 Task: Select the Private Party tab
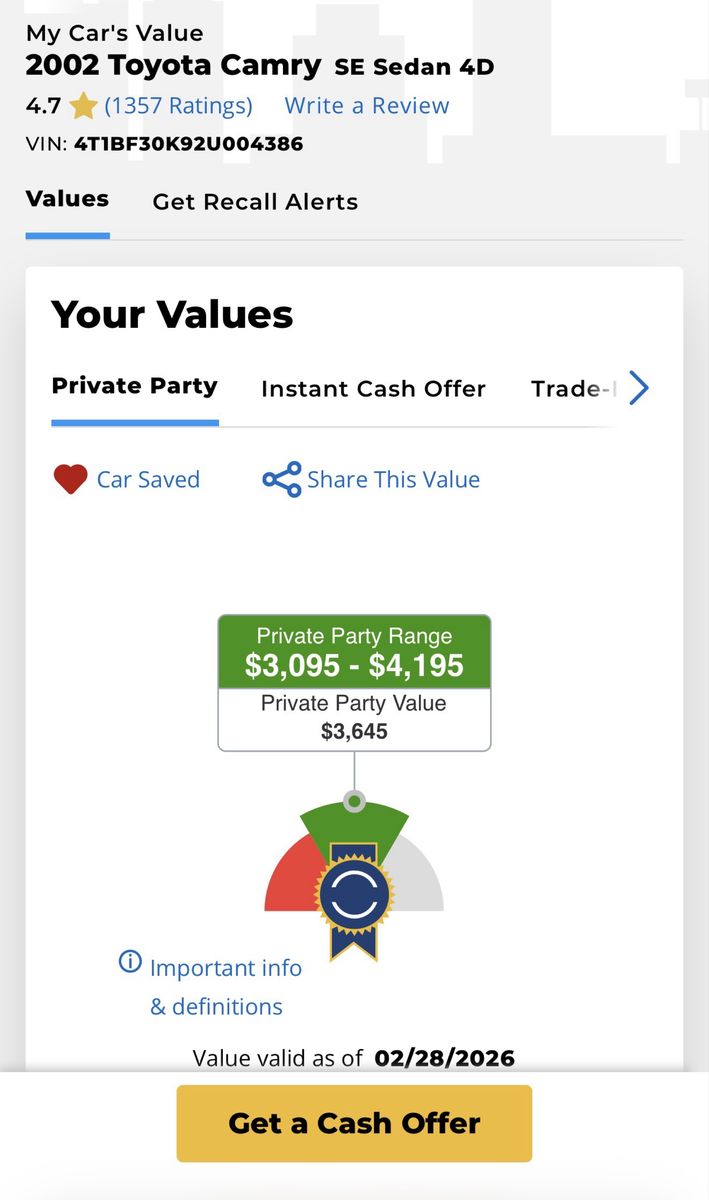(x=134, y=386)
